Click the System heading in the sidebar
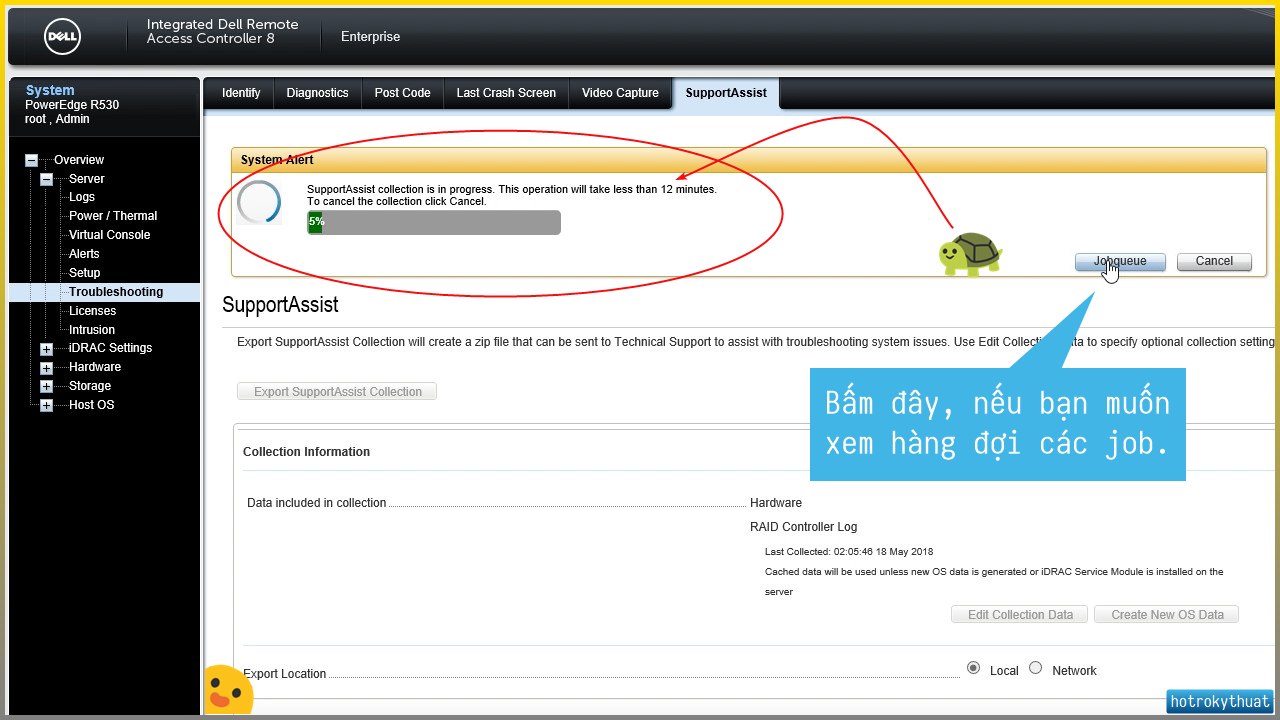This screenshot has width=1280, height=720. [50, 90]
